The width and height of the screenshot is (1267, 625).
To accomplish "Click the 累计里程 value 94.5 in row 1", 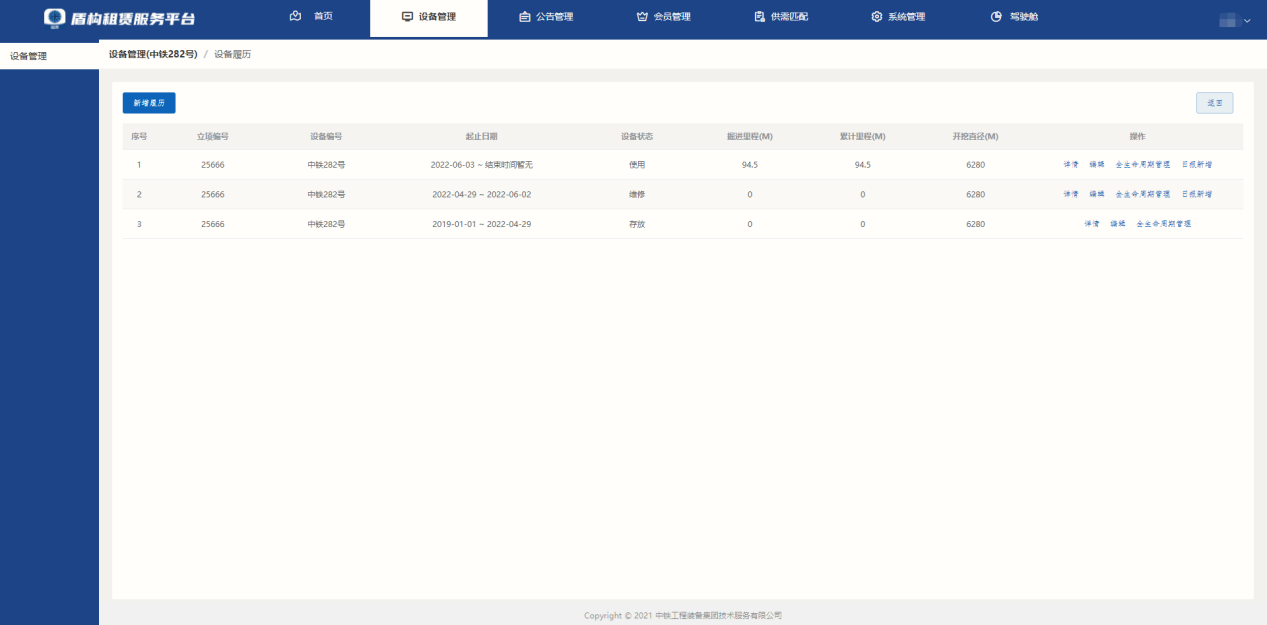I will tap(862, 164).
